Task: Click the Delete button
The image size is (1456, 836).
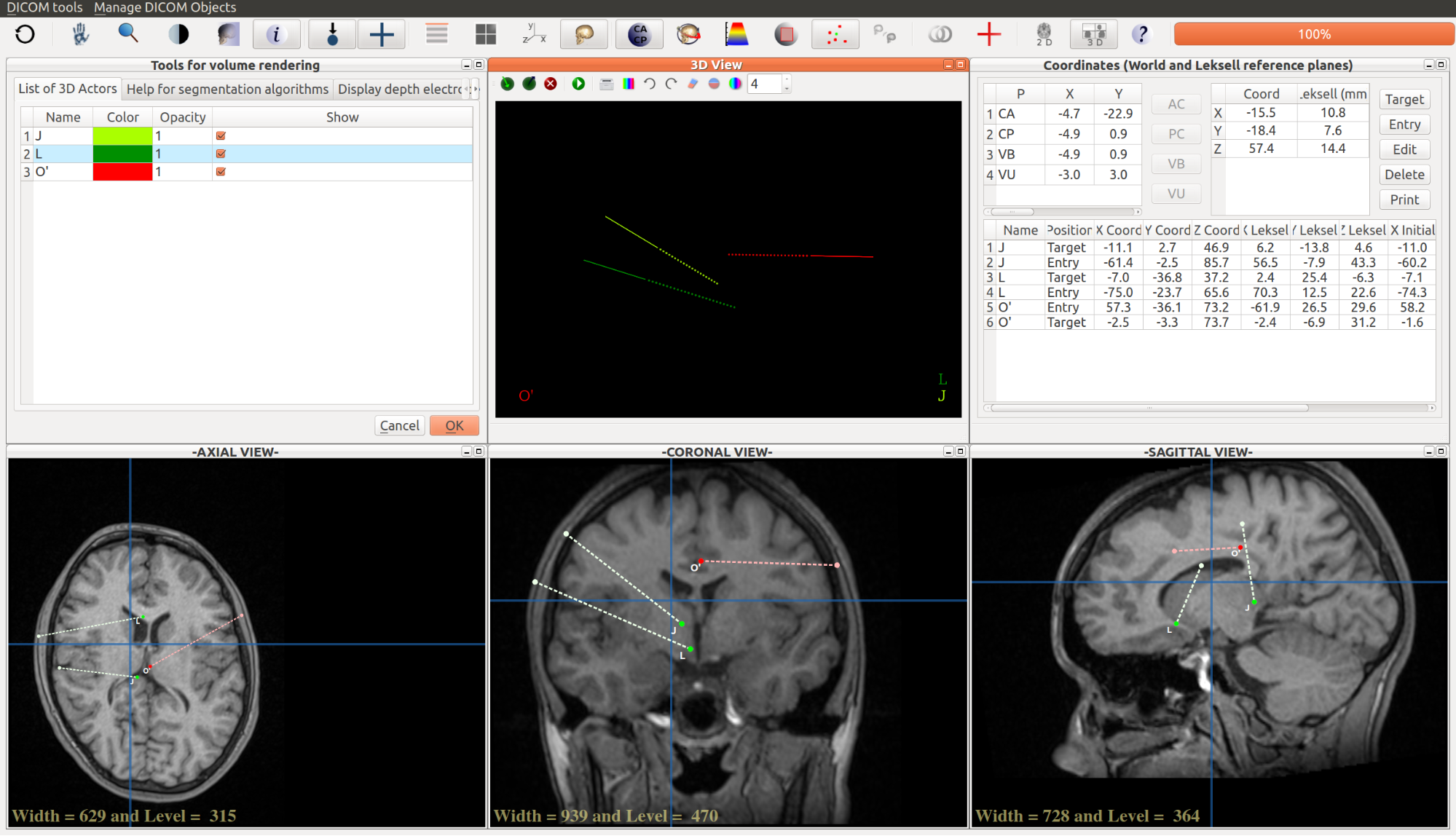Action: tap(1404, 174)
